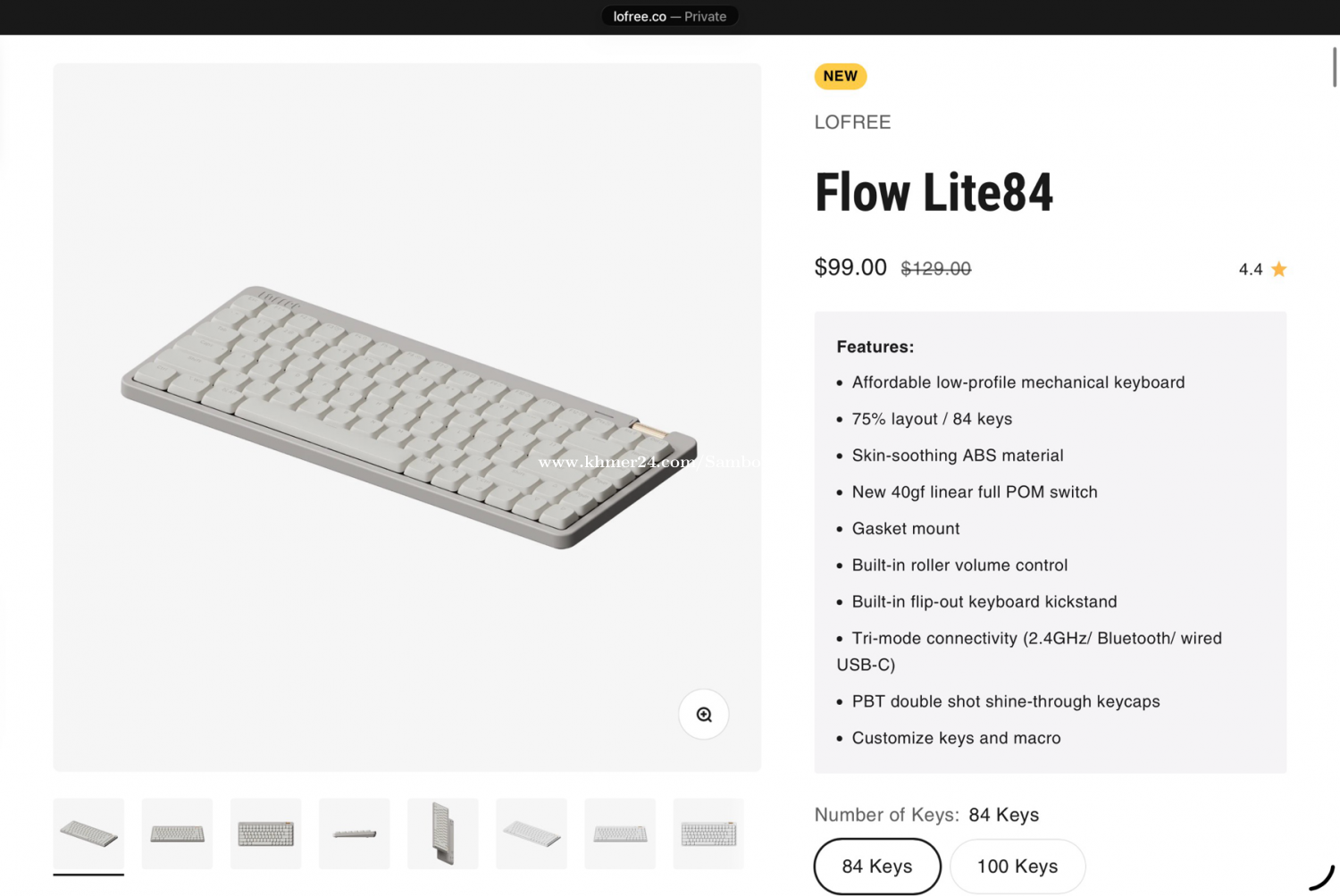Screen dimensions: 1340x896
Task: Click the loading spinner in bottom-right corner
Action: click(1322, 877)
